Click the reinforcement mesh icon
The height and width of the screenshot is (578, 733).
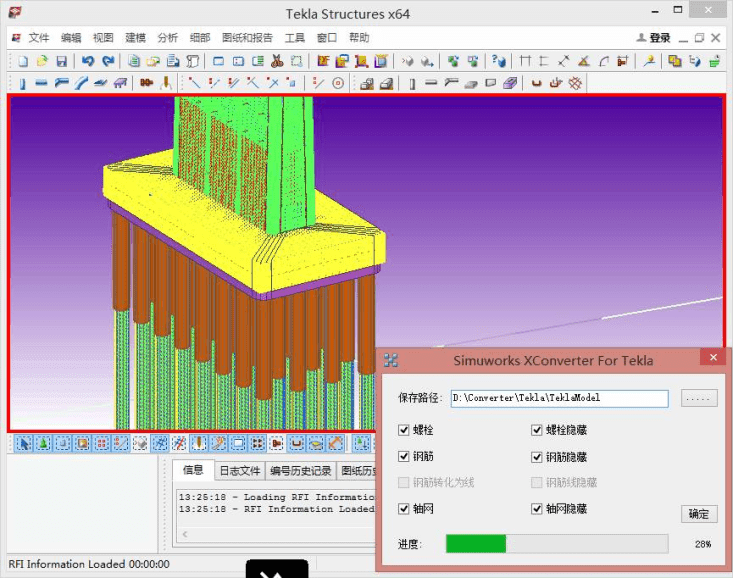575,84
